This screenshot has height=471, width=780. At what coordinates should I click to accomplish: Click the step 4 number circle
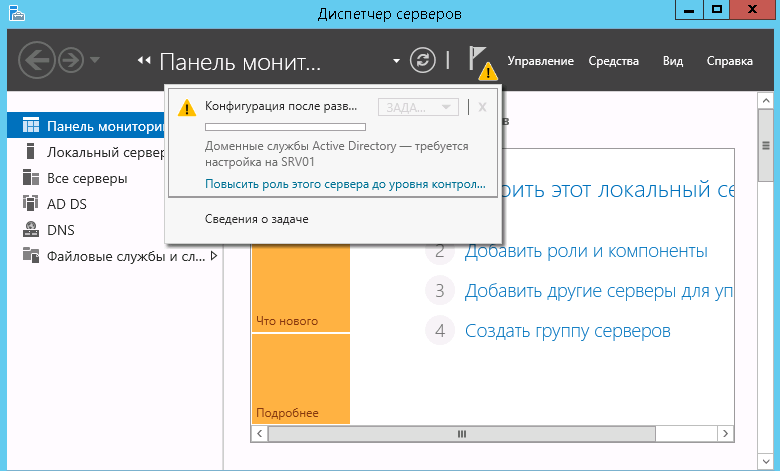(440, 330)
